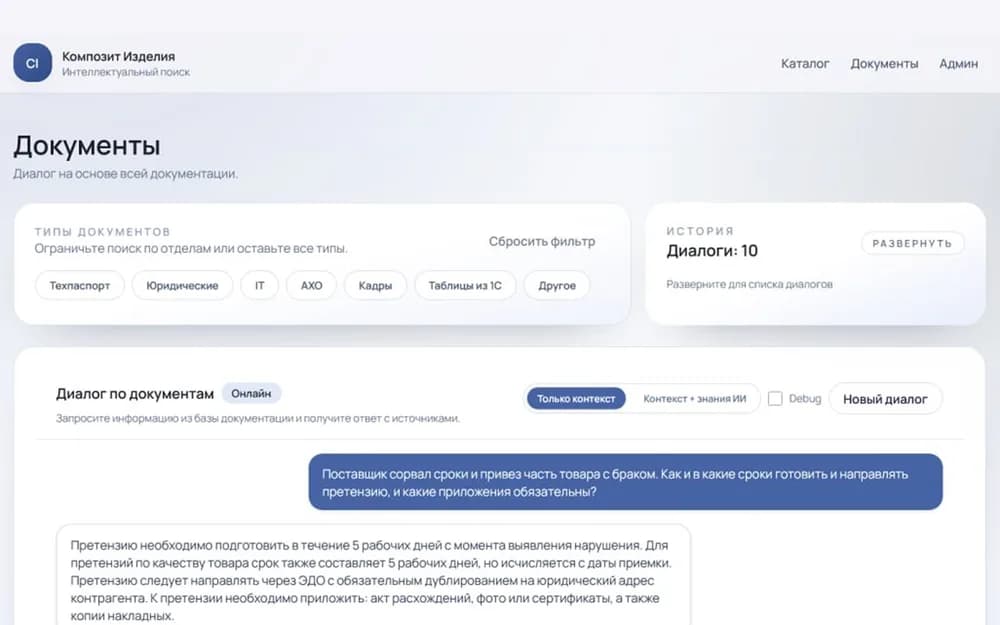
Task: Start a Новый диалог
Action: click(885, 399)
